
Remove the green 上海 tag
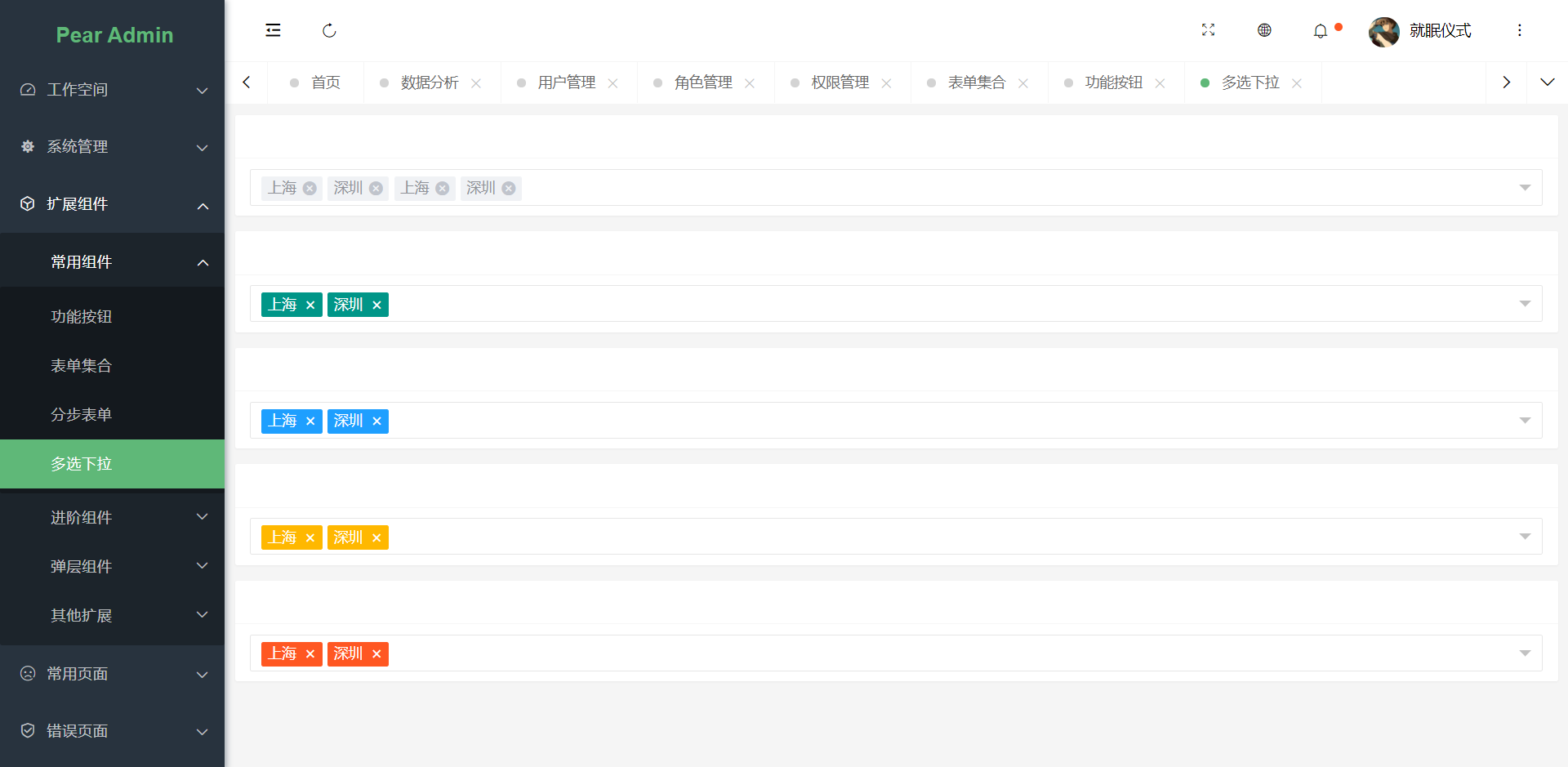tap(310, 305)
